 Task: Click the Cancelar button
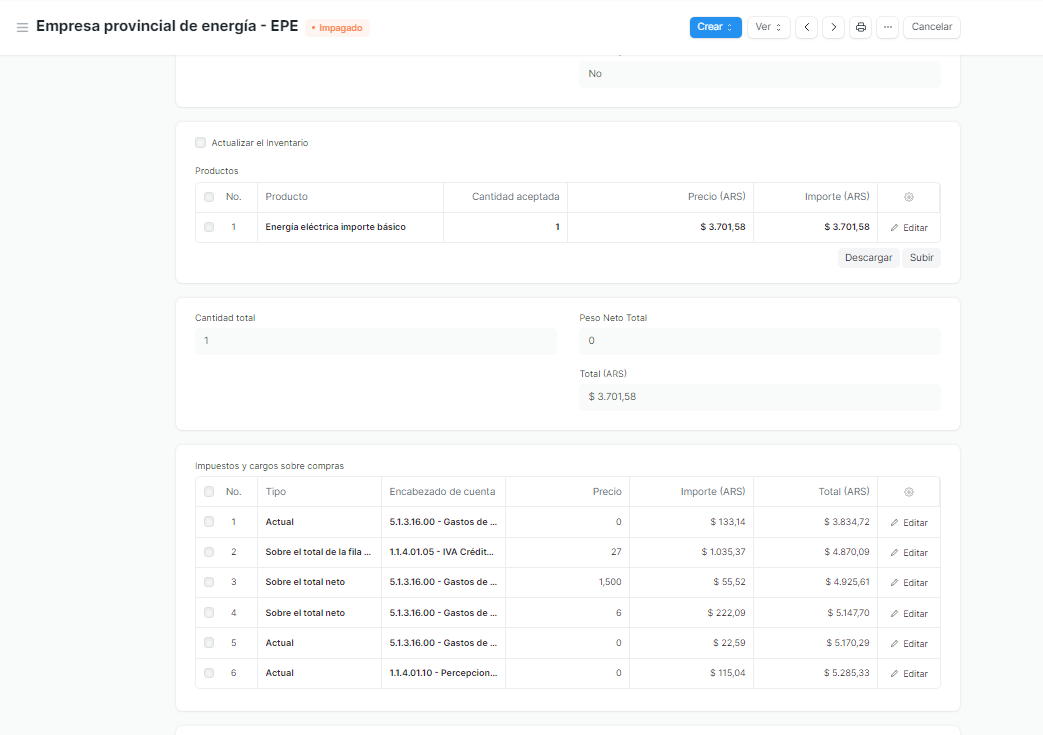tap(931, 27)
